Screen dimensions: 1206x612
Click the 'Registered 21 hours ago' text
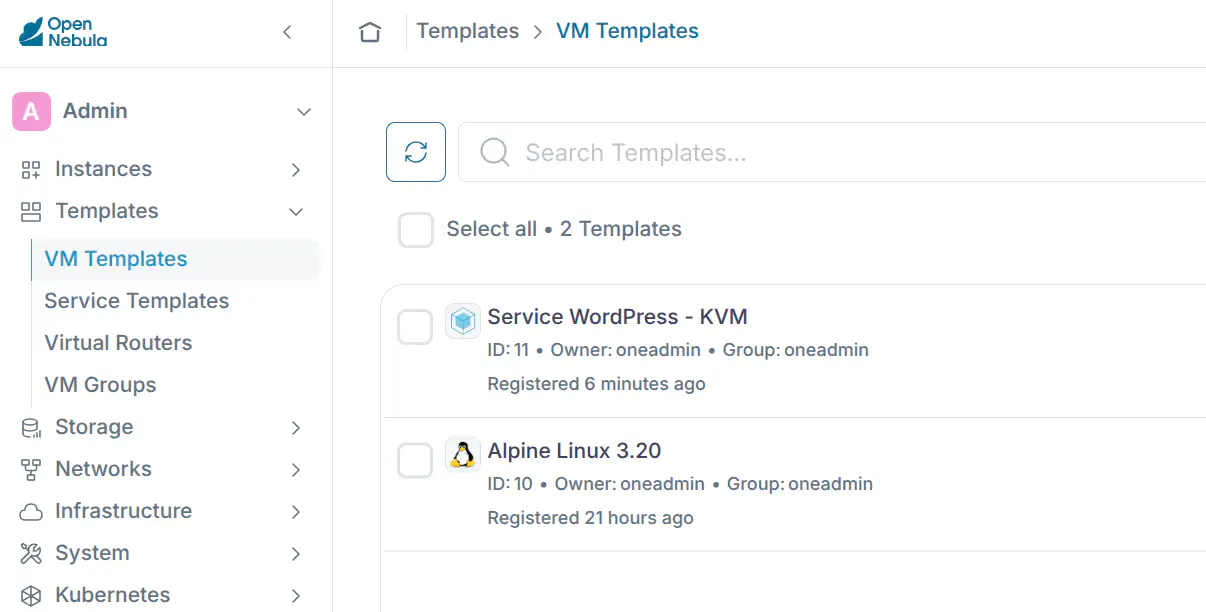[590, 518]
